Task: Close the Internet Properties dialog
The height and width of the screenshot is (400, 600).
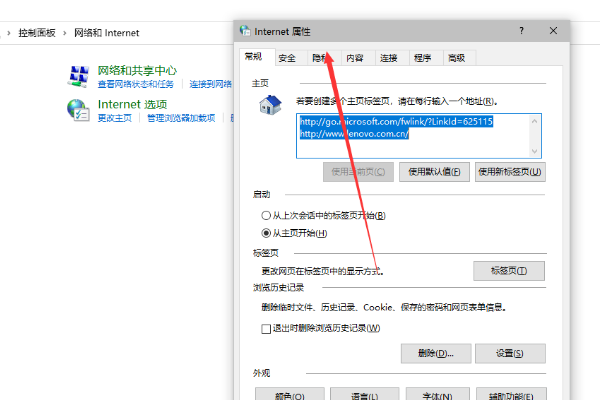Action: pyautogui.click(x=553, y=31)
